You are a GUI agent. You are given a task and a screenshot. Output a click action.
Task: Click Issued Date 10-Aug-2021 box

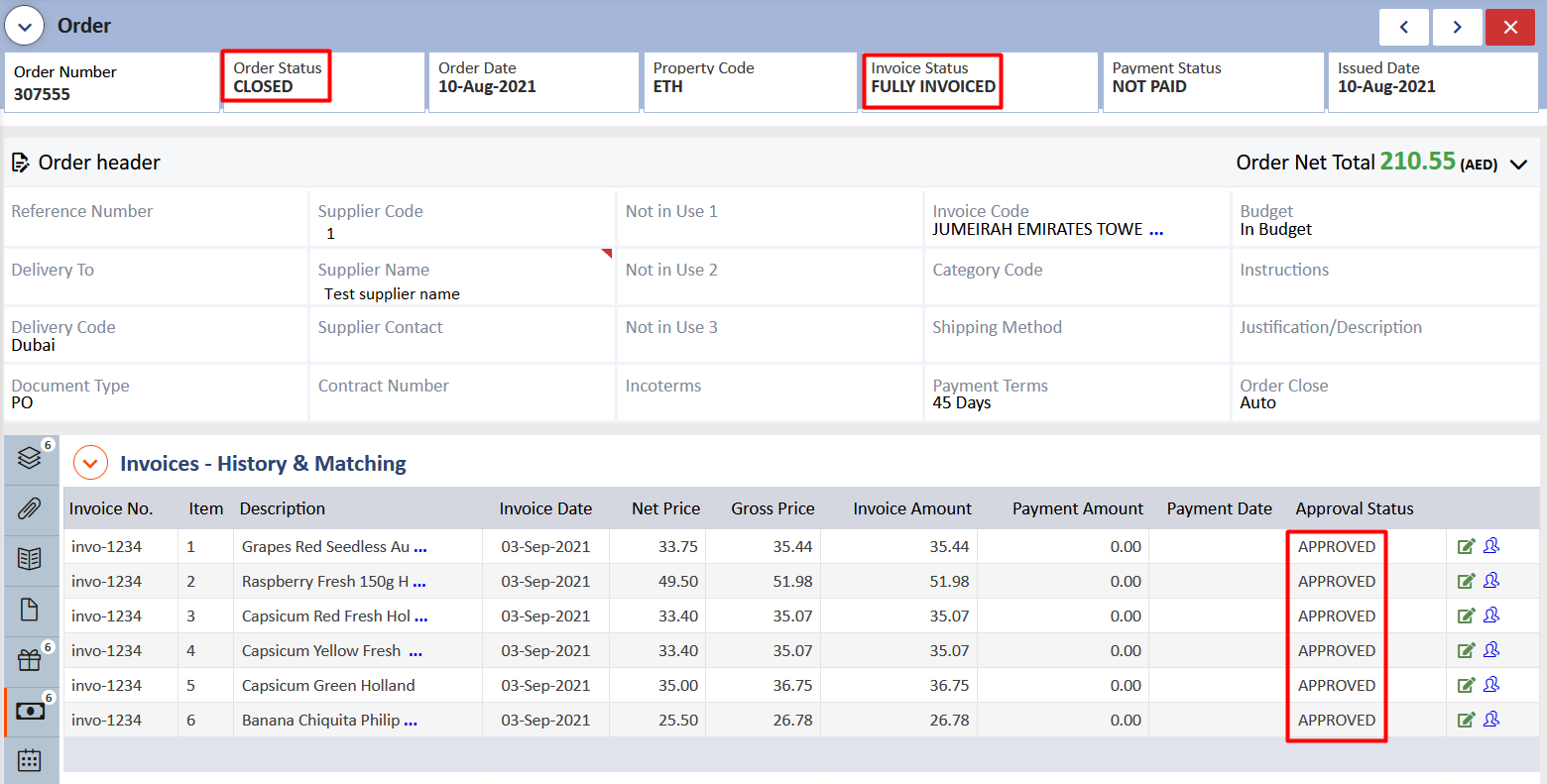[1433, 82]
